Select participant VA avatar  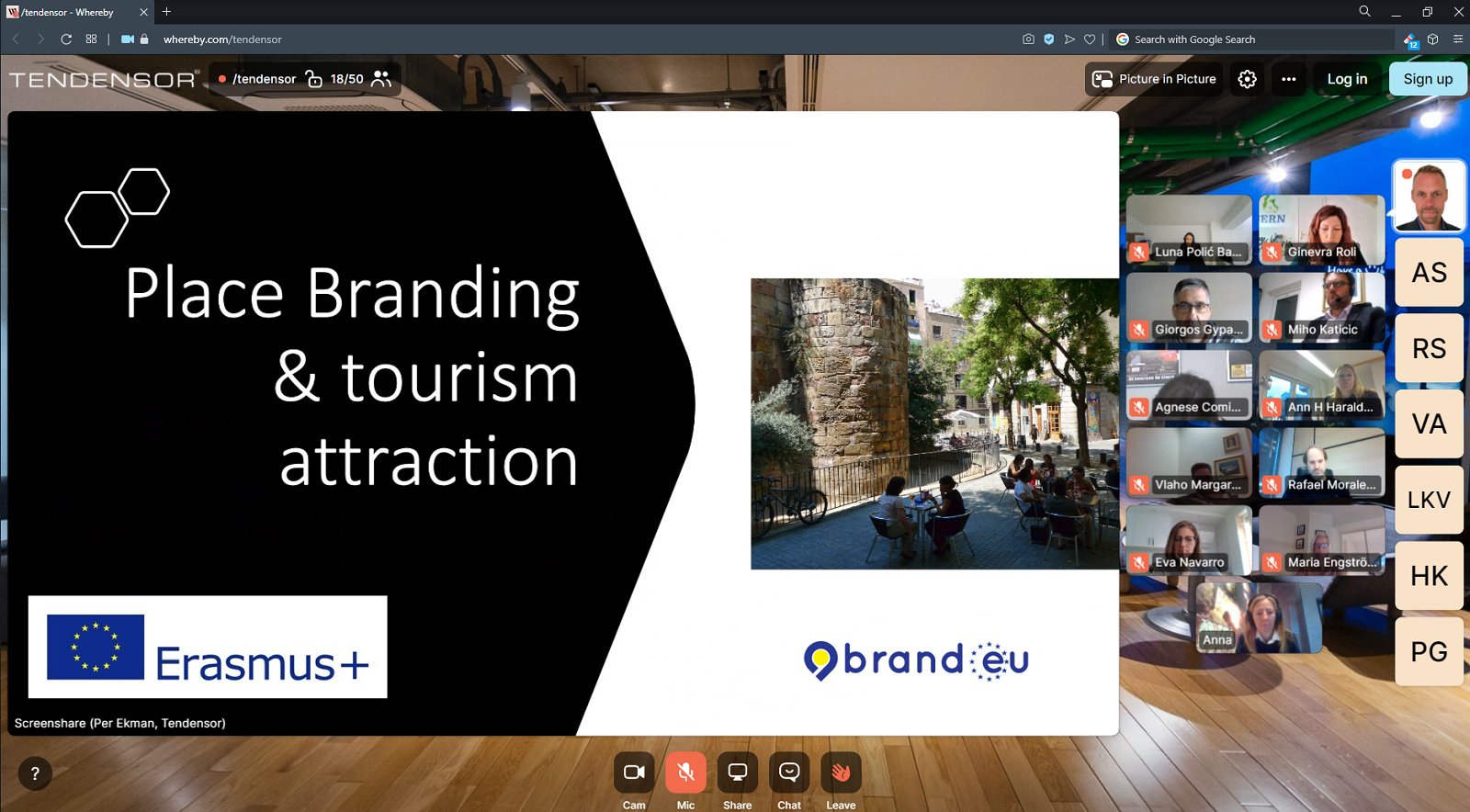tap(1429, 424)
